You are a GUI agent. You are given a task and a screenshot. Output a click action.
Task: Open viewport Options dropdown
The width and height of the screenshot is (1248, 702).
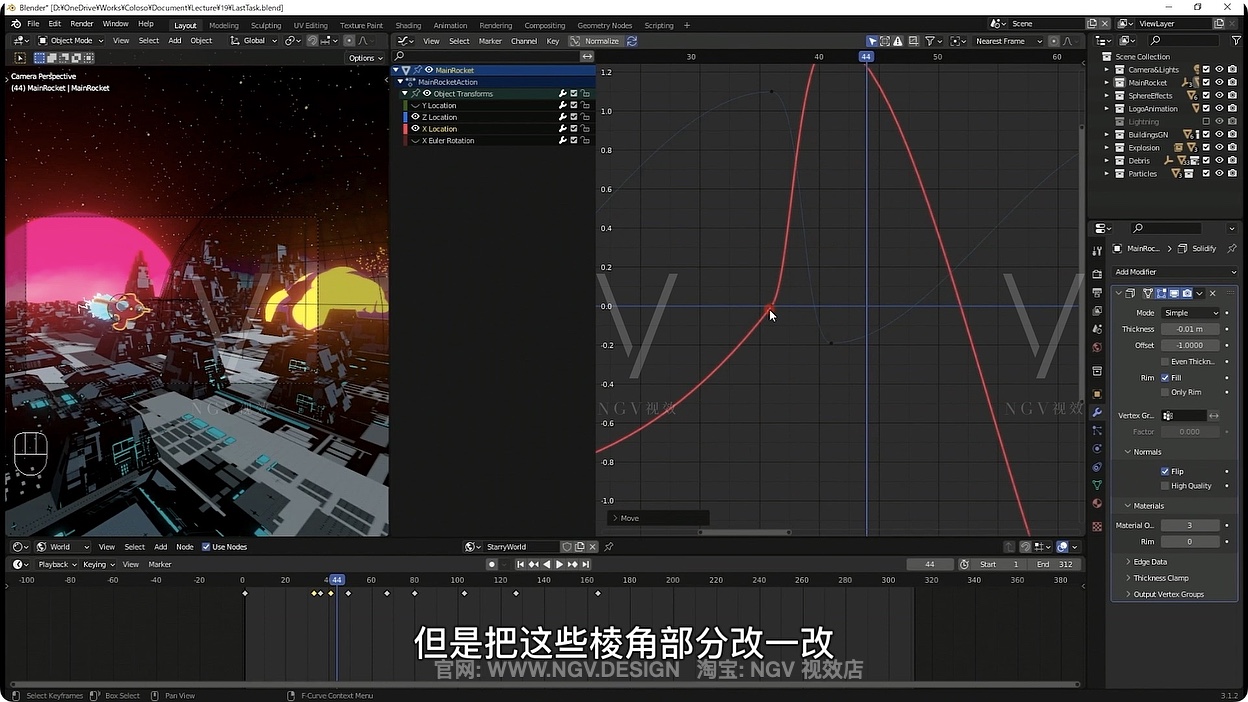click(365, 58)
